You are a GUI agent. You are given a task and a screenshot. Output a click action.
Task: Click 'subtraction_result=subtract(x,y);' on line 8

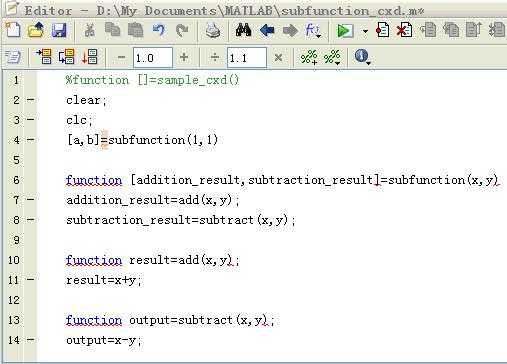tap(181, 220)
